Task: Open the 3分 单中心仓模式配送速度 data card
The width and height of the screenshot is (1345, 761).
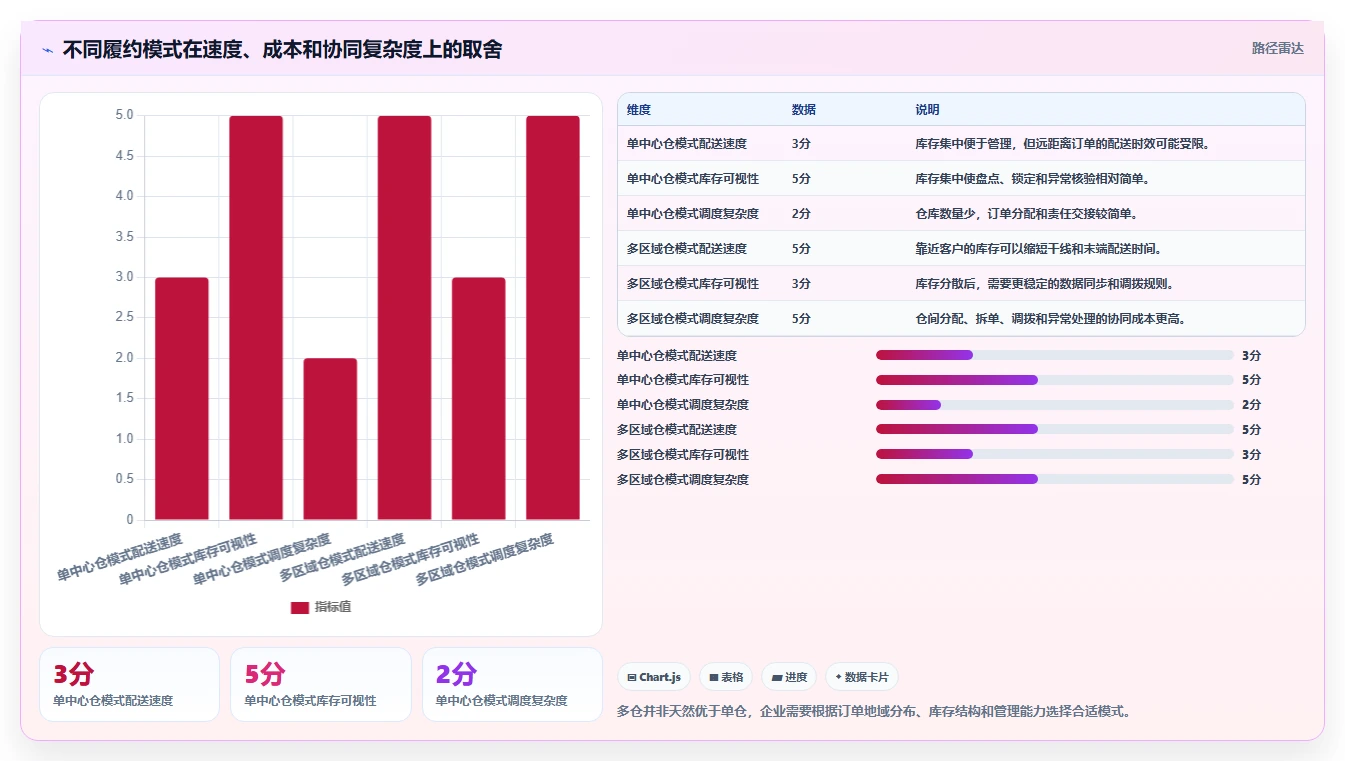Action: [x=129, y=684]
